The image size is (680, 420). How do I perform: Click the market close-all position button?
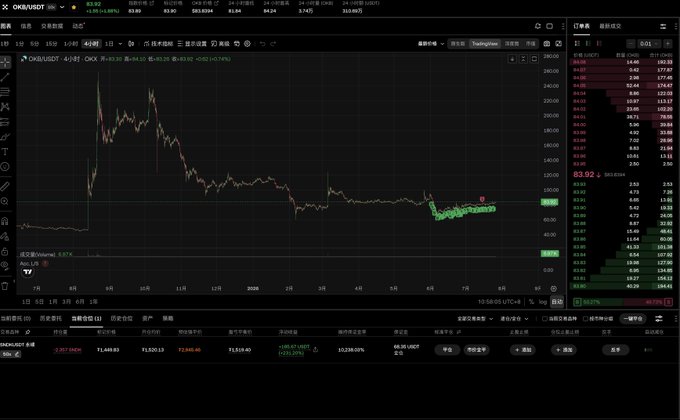[x=476, y=350]
